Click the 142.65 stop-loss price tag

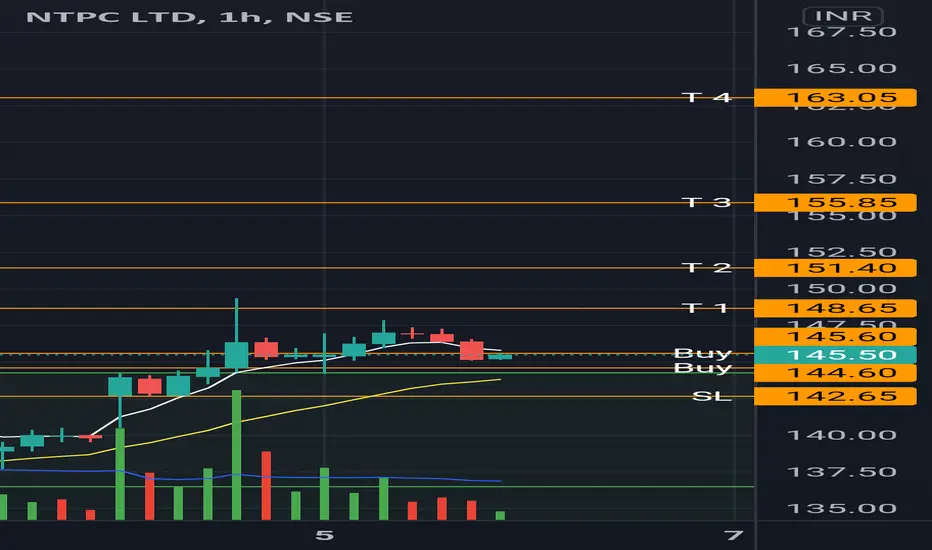pyautogui.click(x=835, y=397)
